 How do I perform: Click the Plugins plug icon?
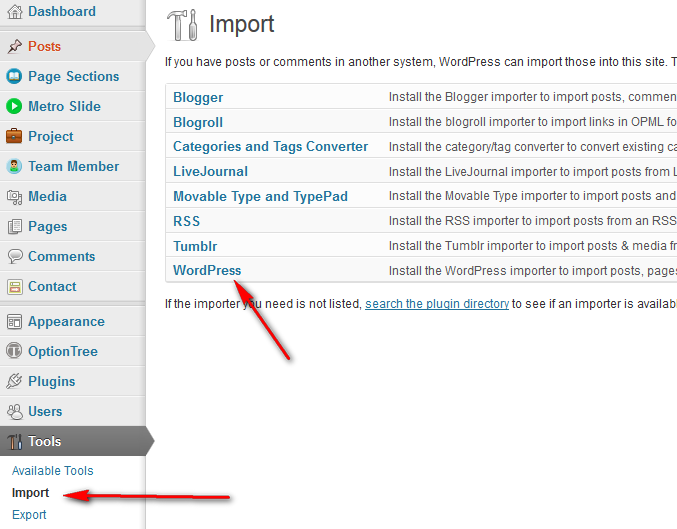14,381
